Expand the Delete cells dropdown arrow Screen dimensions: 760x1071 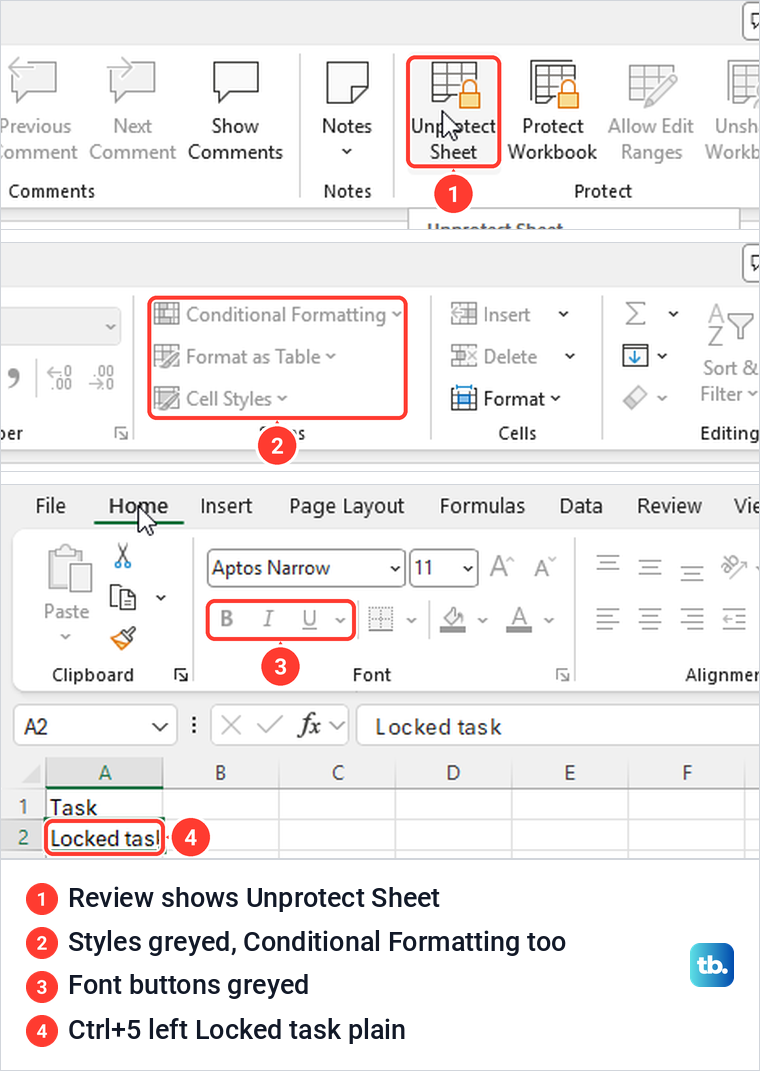click(x=570, y=357)
